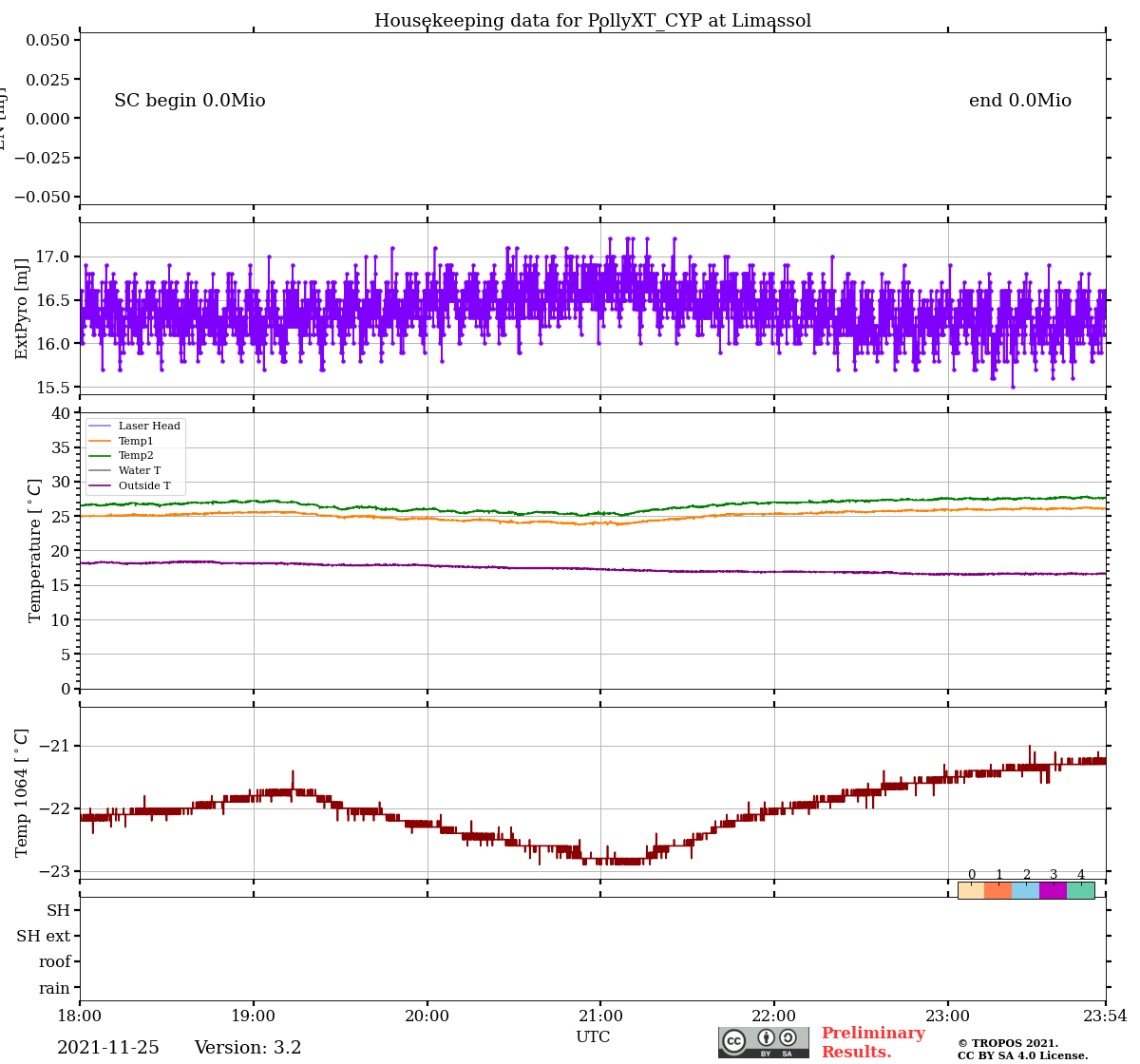The image size is (1140, 1064).
Task: Select the light blue status swatch labeled 2
Action: [x=1026, y=890]
